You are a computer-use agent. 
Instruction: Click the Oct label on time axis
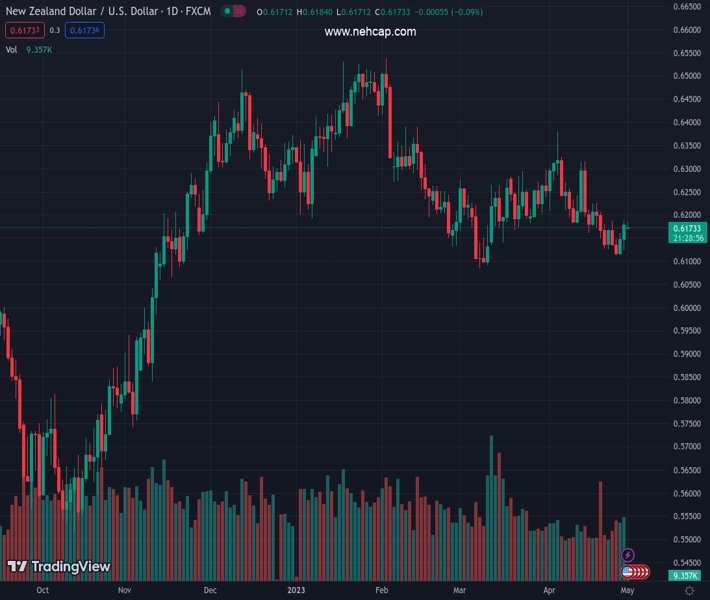click(42, 591)
